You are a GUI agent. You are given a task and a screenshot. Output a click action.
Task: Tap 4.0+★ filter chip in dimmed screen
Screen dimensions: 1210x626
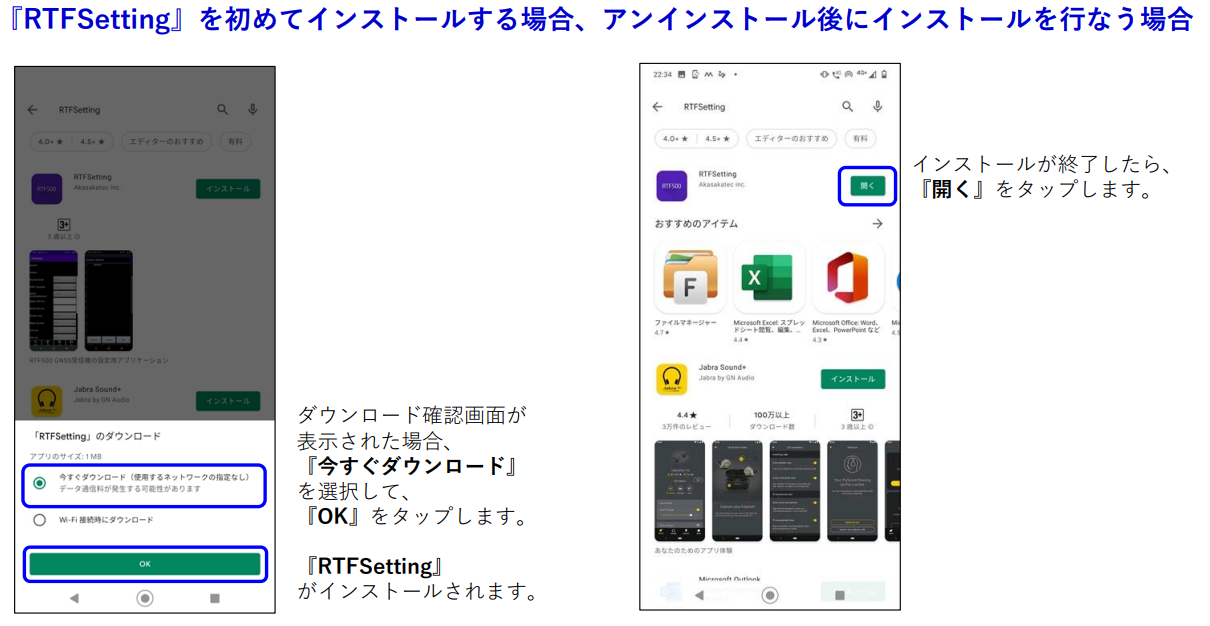tap(50, 142)
